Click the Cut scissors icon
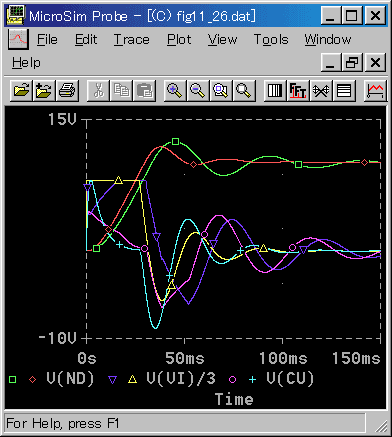Viewport: 392px width, 437px height. click(x=98, y=90)
